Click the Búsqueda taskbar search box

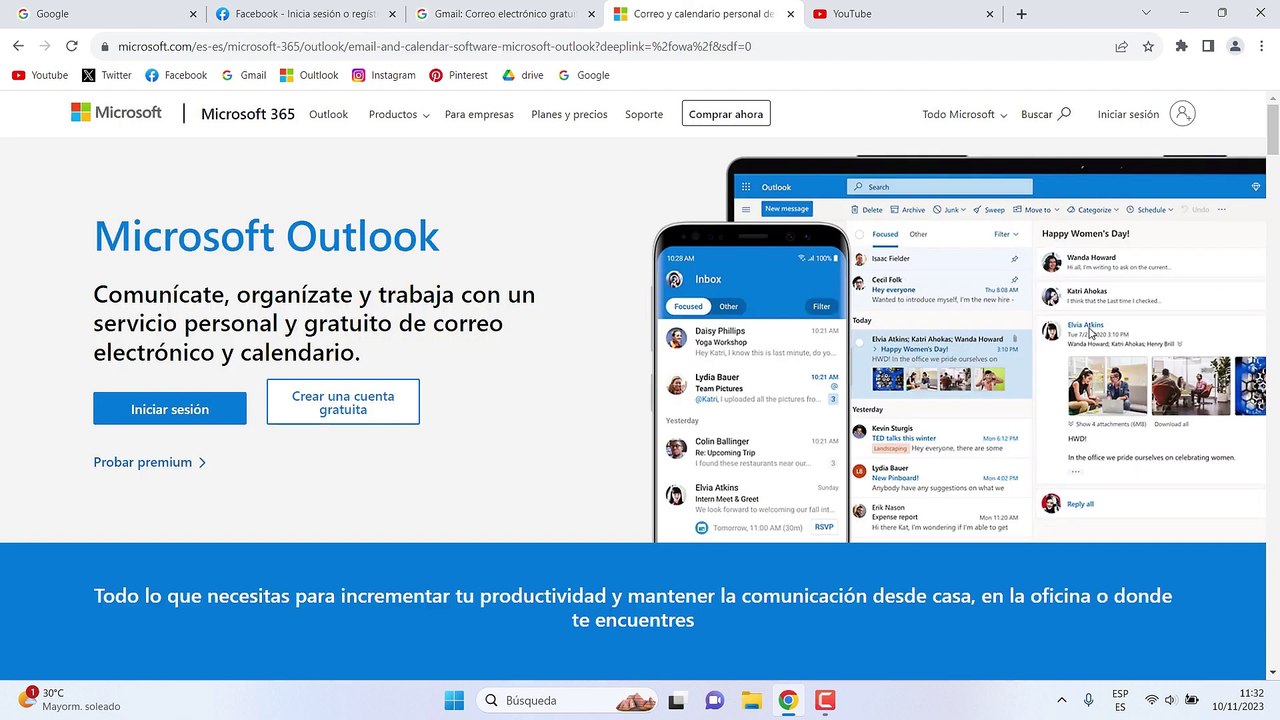click(x=566, y=700)
